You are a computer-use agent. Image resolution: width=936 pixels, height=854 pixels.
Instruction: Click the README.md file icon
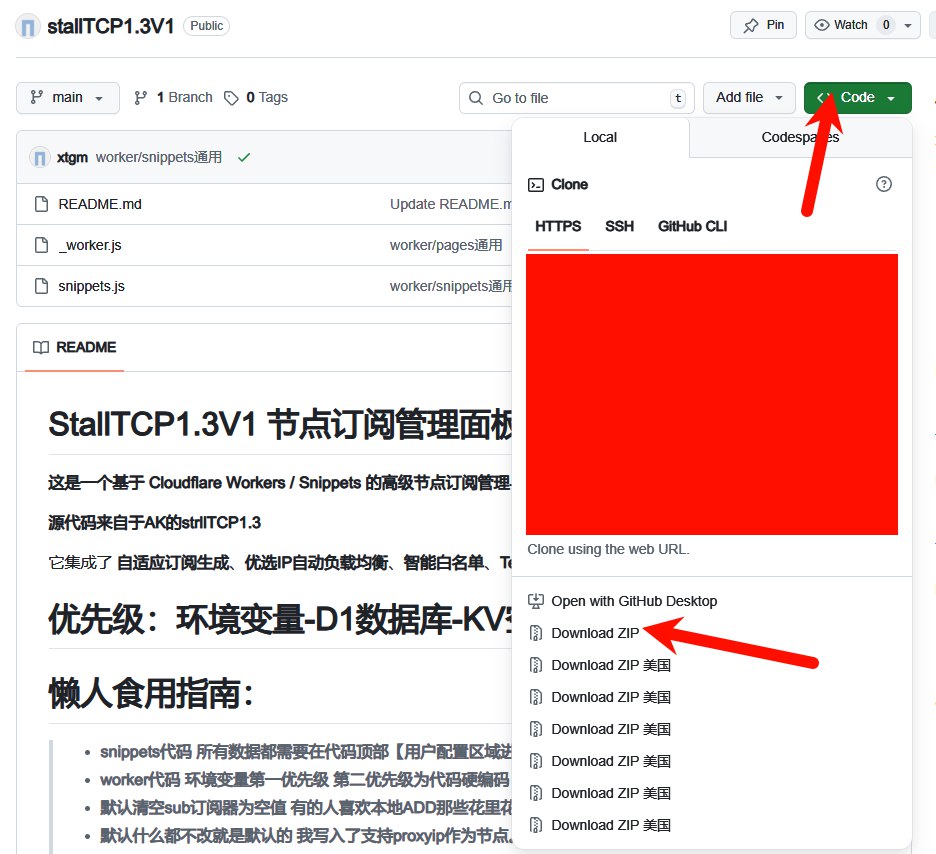41,204
